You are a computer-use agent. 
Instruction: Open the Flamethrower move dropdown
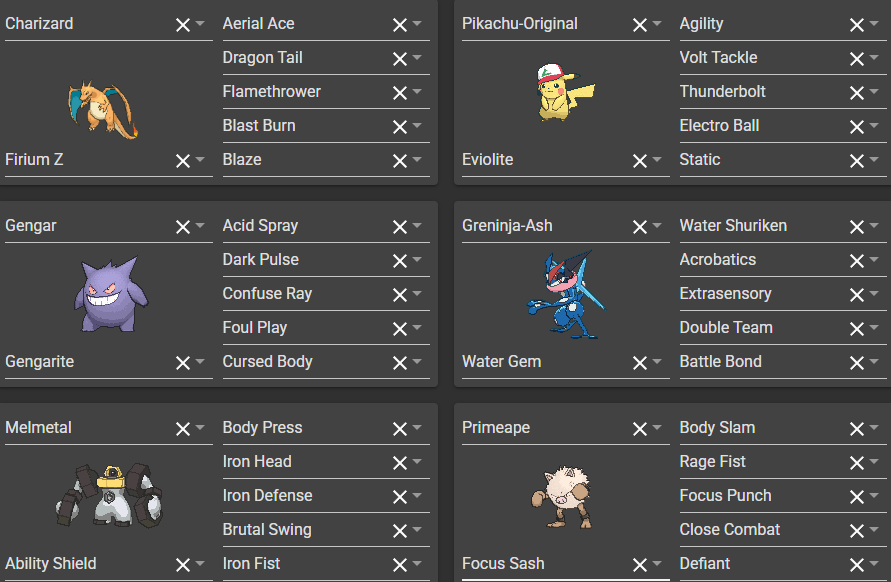click(x=417, y=93)
